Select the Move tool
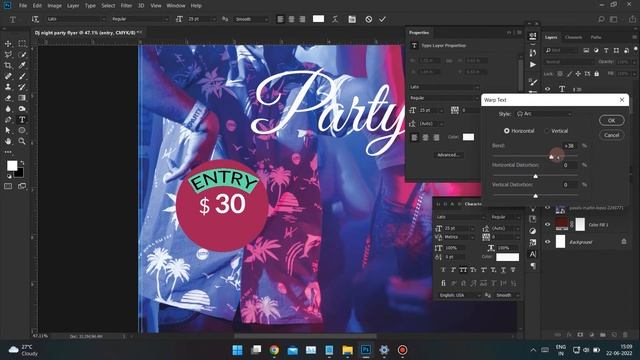Viewport: 640px width, 360px height. [x=8, y=44]
